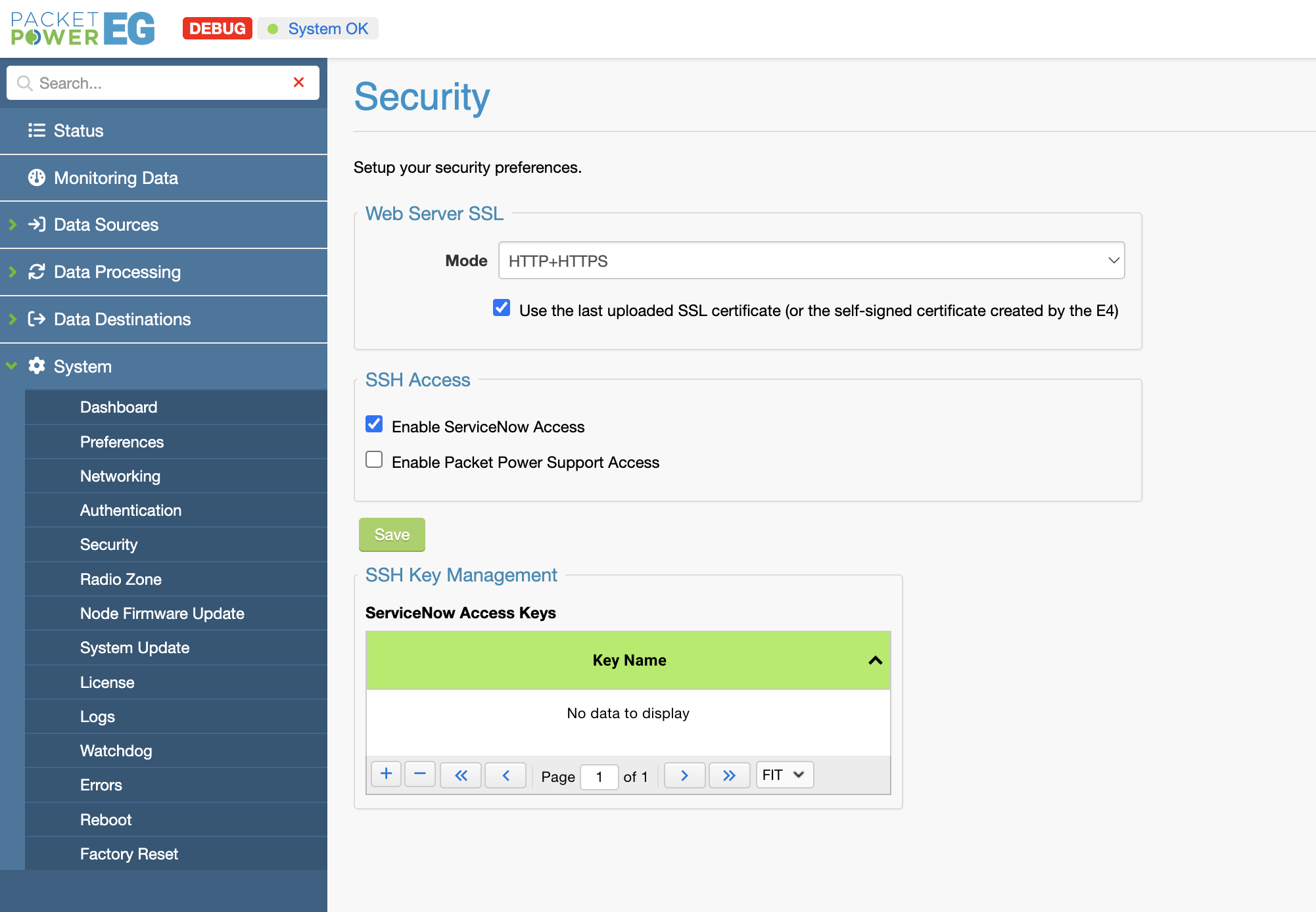1316x912 pixels.
Task: Open Node Firmware Update menu item
Action: 162,614
